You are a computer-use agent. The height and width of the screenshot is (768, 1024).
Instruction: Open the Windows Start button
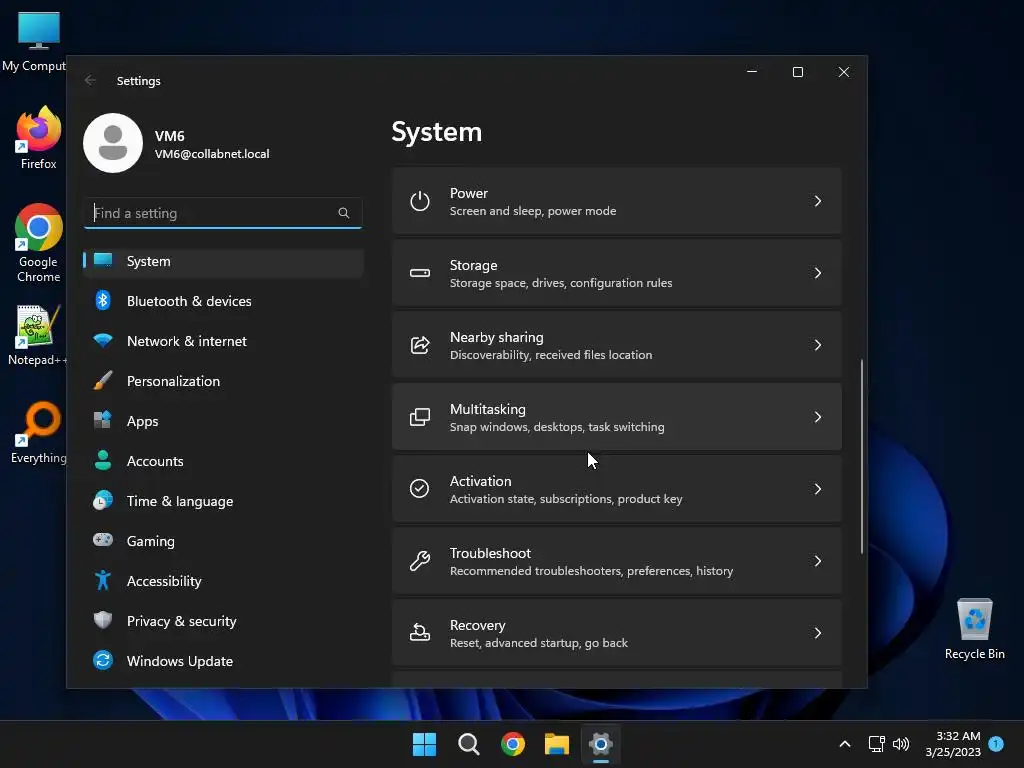click(424, 744)
